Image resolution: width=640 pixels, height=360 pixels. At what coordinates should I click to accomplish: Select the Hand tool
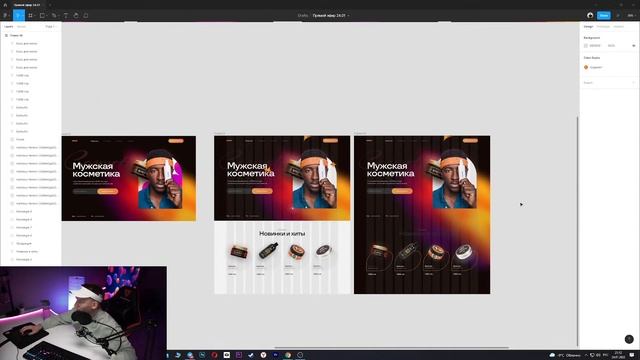(76, 16)
